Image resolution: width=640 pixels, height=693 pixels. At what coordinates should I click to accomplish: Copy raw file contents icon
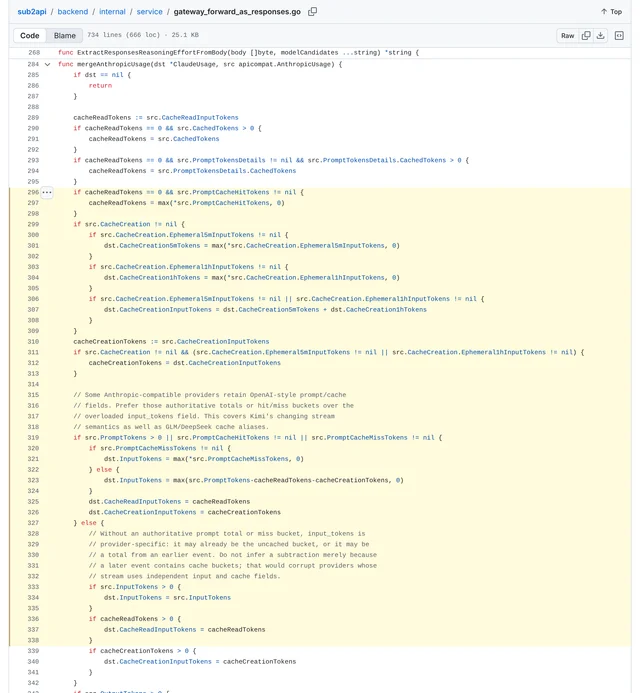click(x=586, y=36)
